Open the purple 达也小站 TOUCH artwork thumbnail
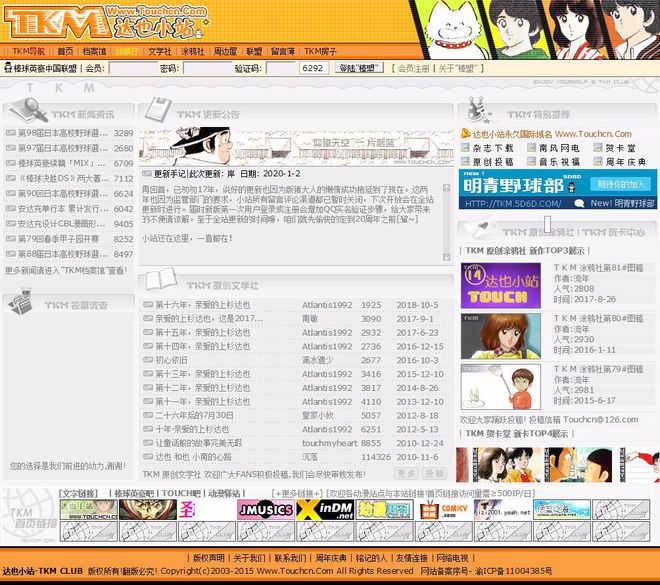Viewport: 660px width, 585px height. point(500,286)
